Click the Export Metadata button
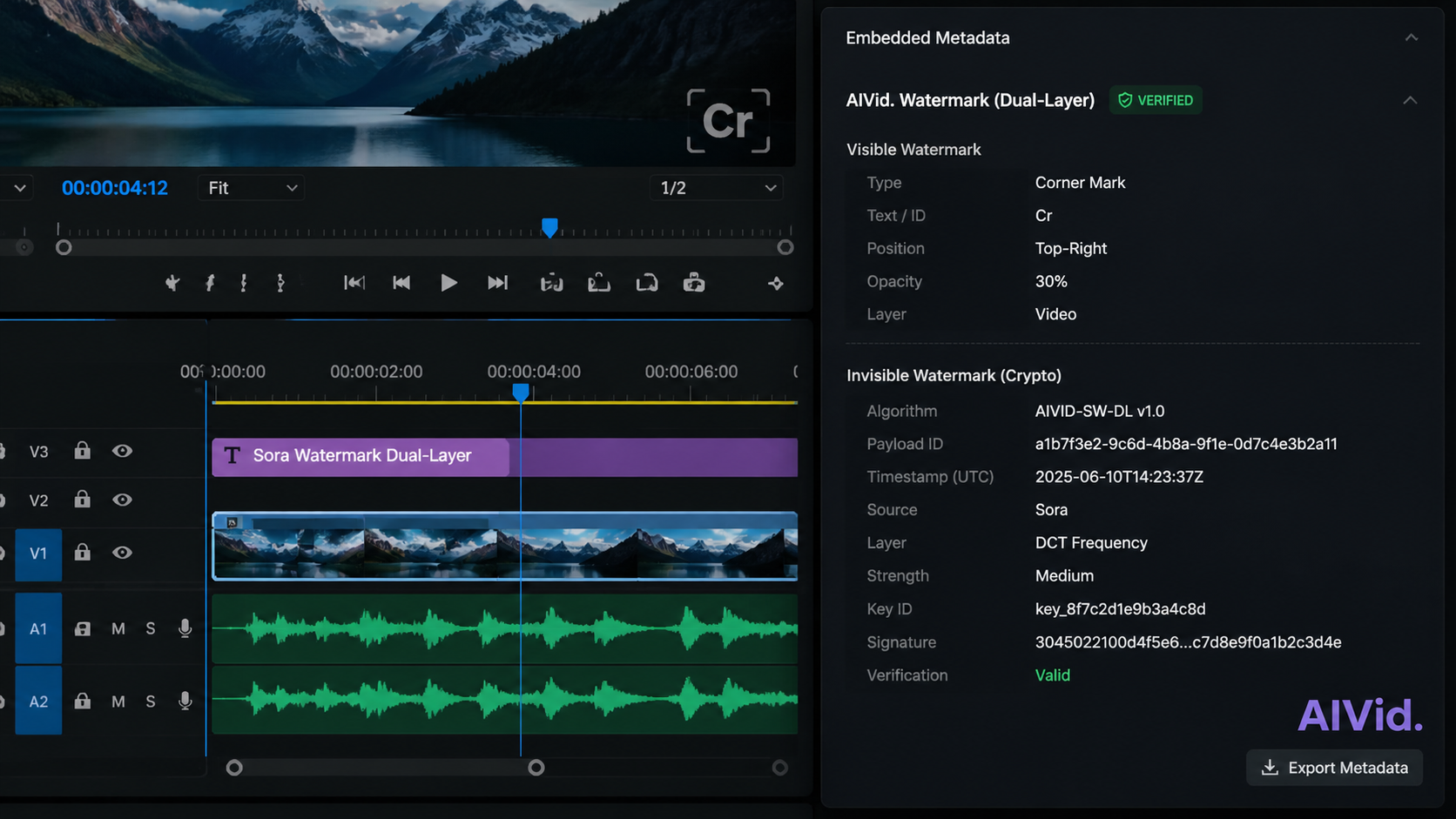1456x819 pixels. [1334, 768]
